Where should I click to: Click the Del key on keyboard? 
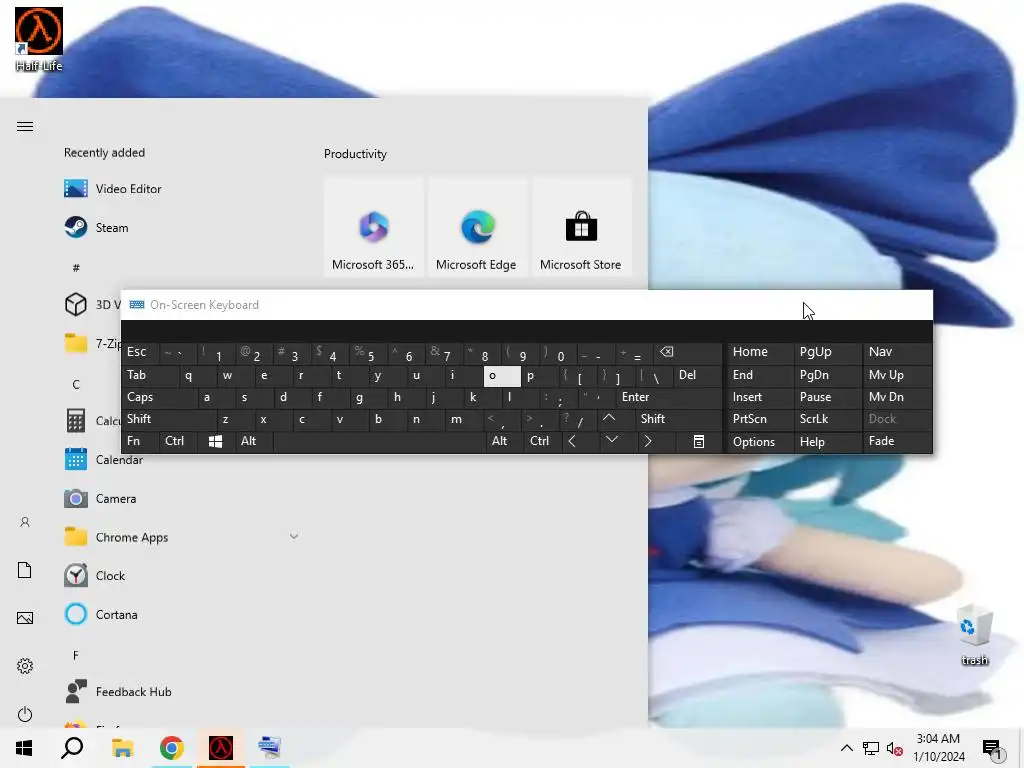[x=697, y=375]
